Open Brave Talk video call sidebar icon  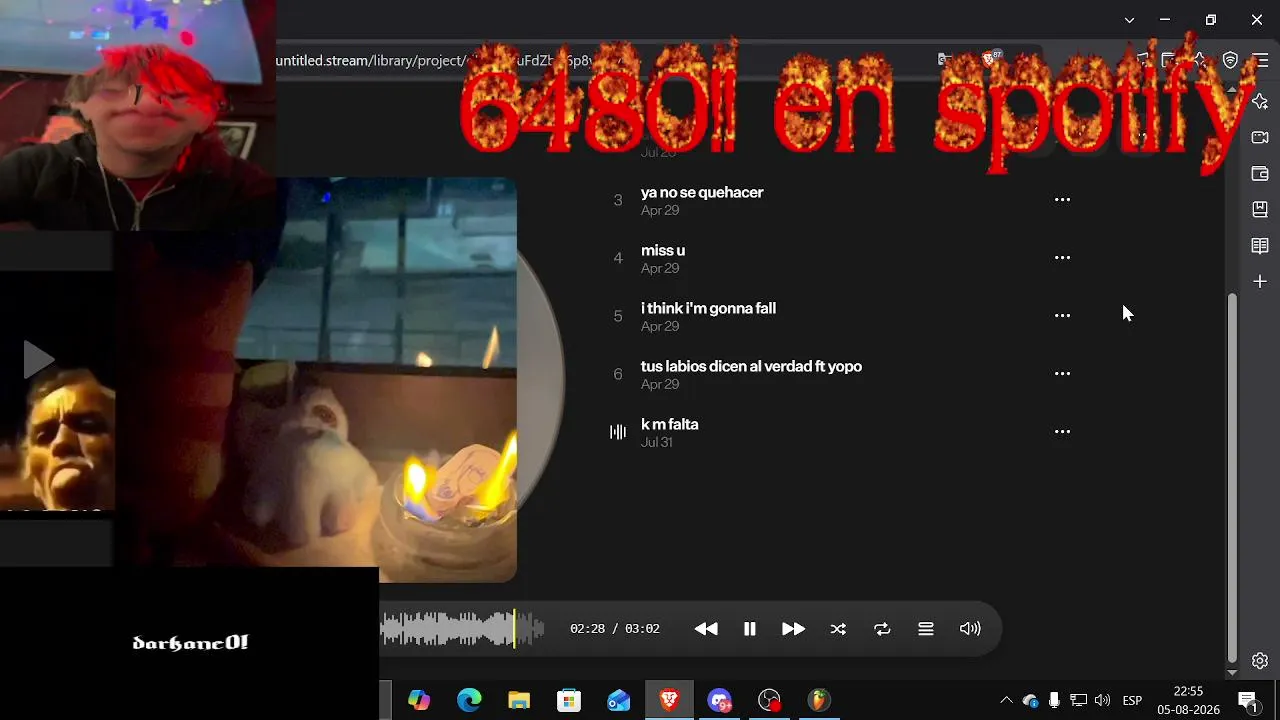1260,138
